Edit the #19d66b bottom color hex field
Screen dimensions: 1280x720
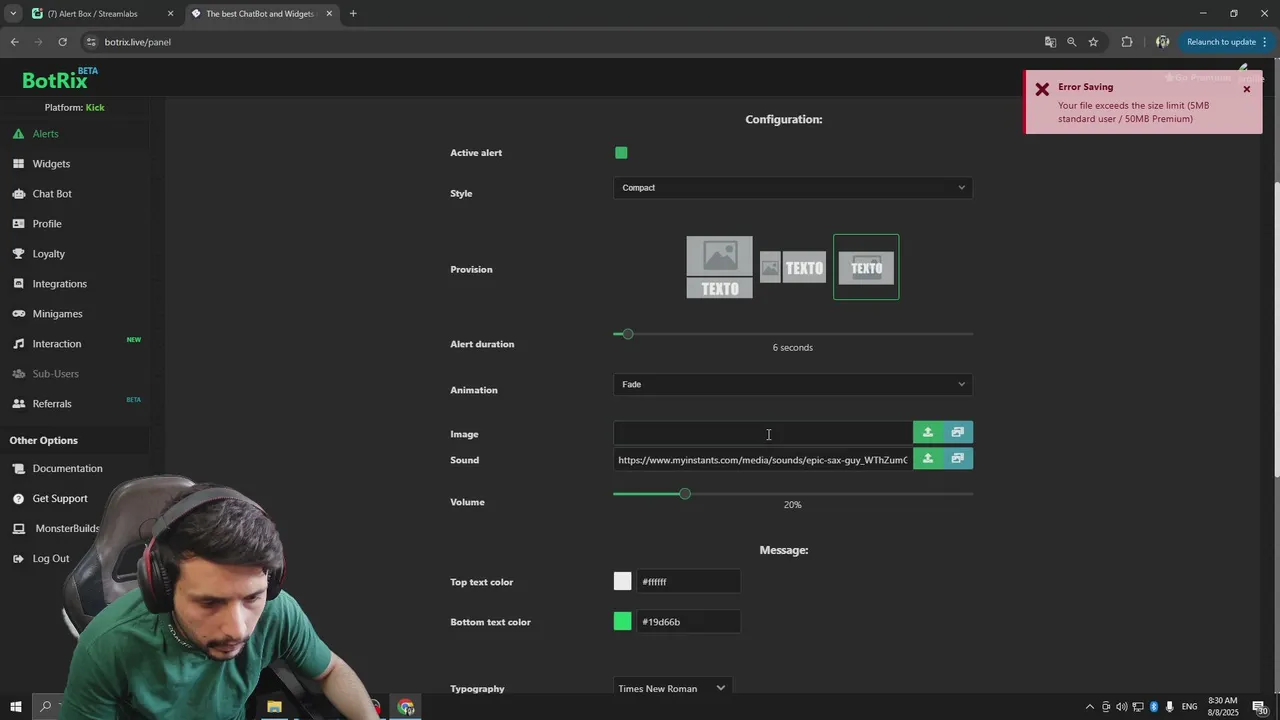click(688, 621)
